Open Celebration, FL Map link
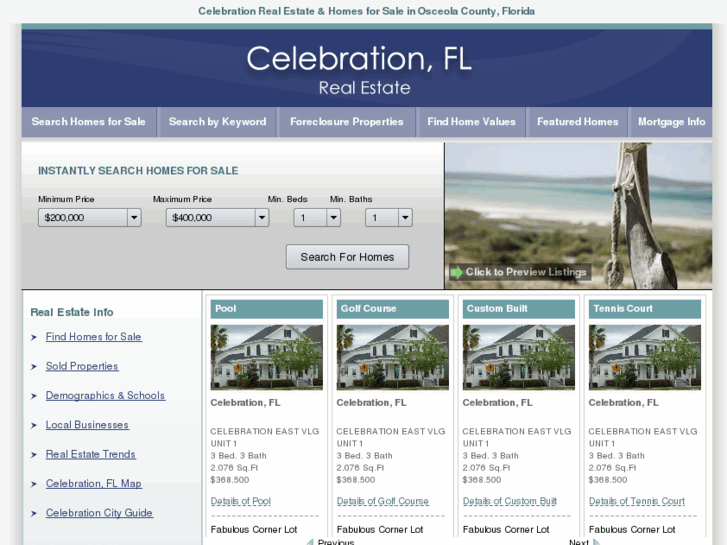Screen dimensions: 727x545 (93, 483)
